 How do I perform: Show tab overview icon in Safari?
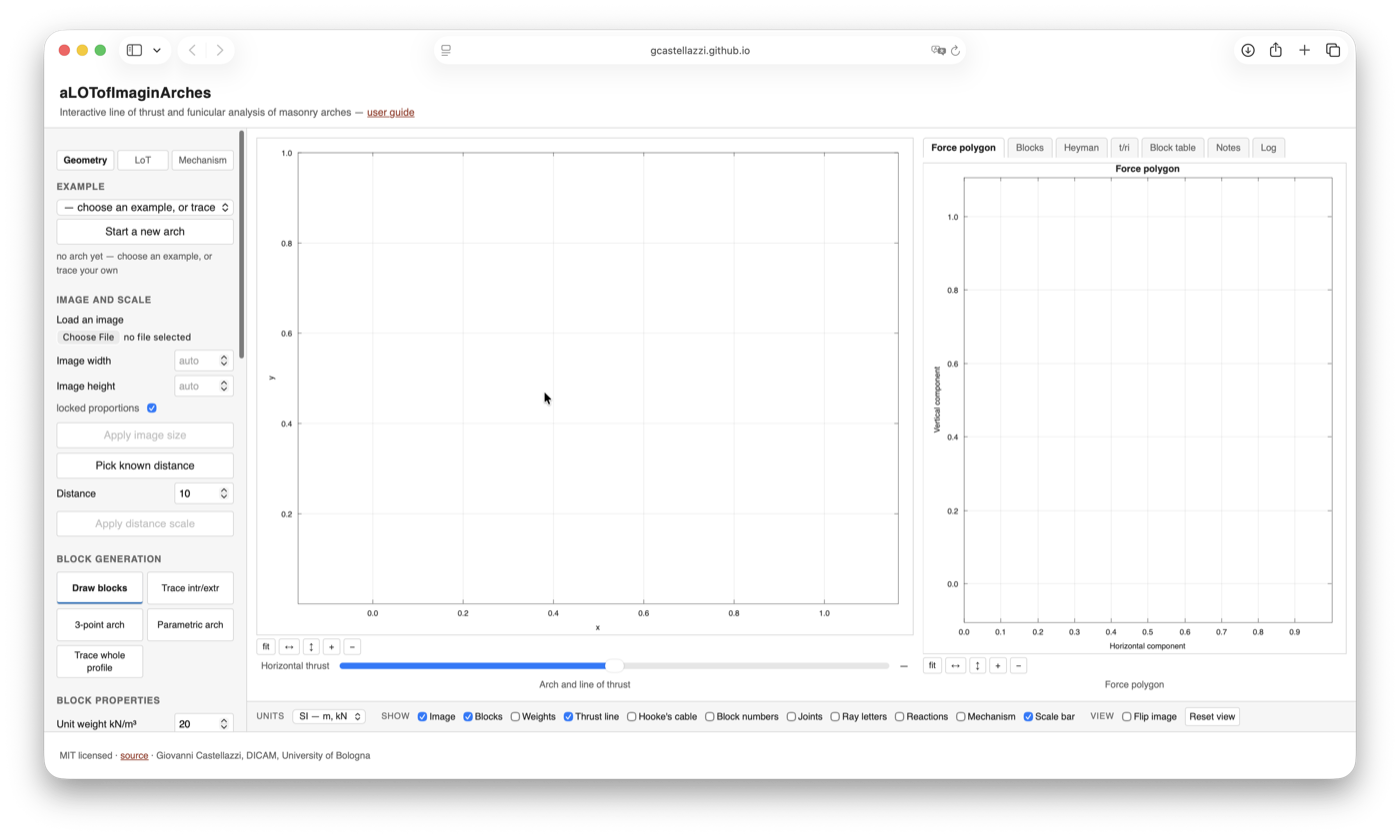[1333, 50]
